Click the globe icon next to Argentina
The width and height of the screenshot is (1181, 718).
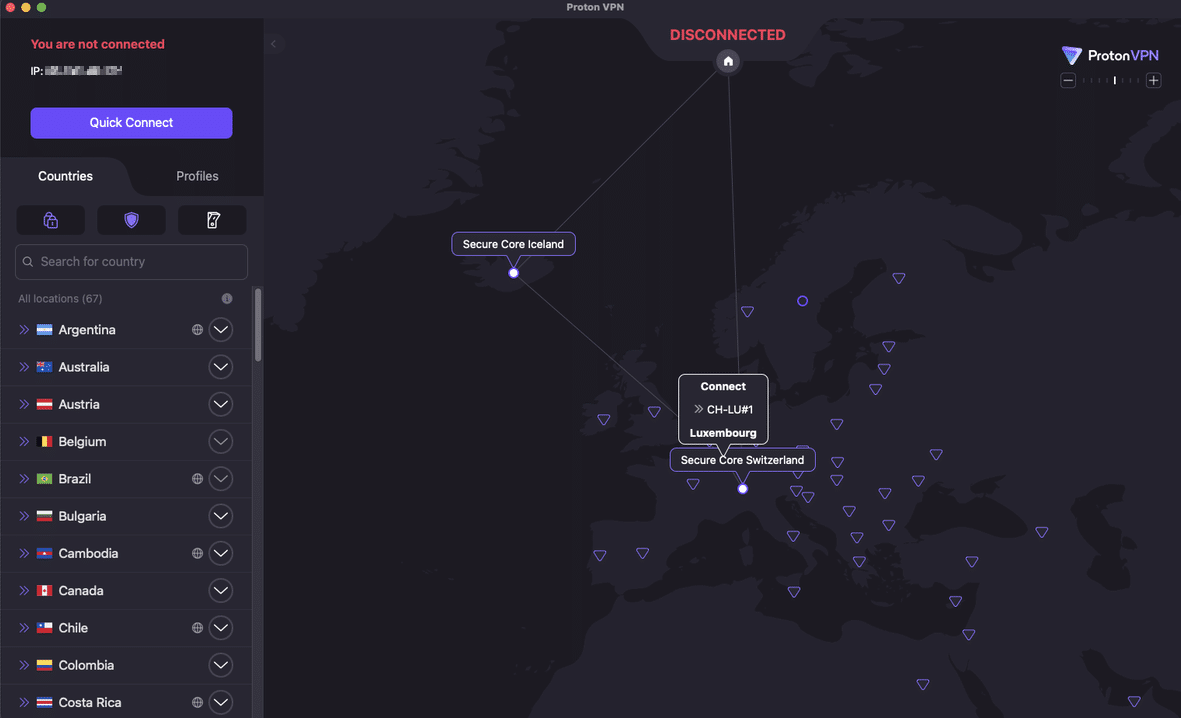(197, 330)
